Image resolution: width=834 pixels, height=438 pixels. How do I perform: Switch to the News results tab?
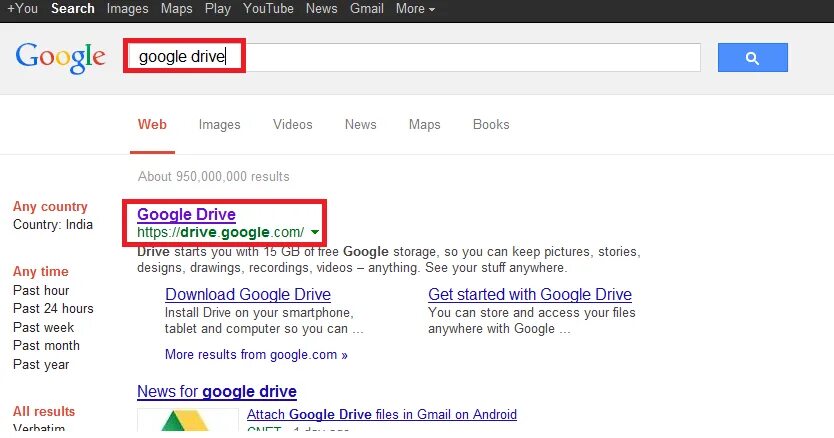361,125
